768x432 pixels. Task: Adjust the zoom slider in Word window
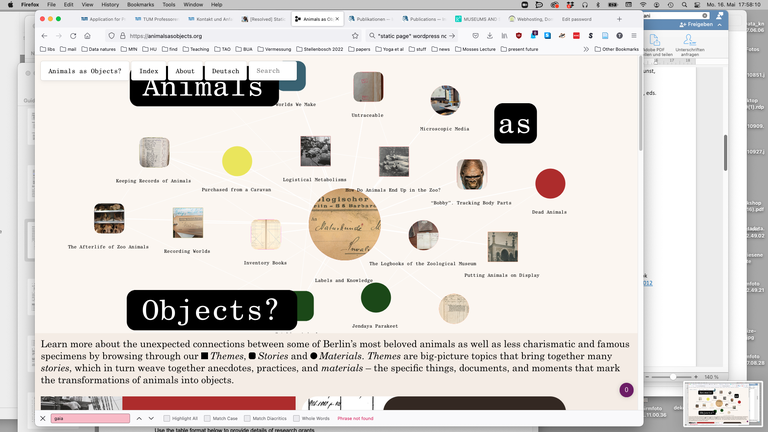(673, 377)
